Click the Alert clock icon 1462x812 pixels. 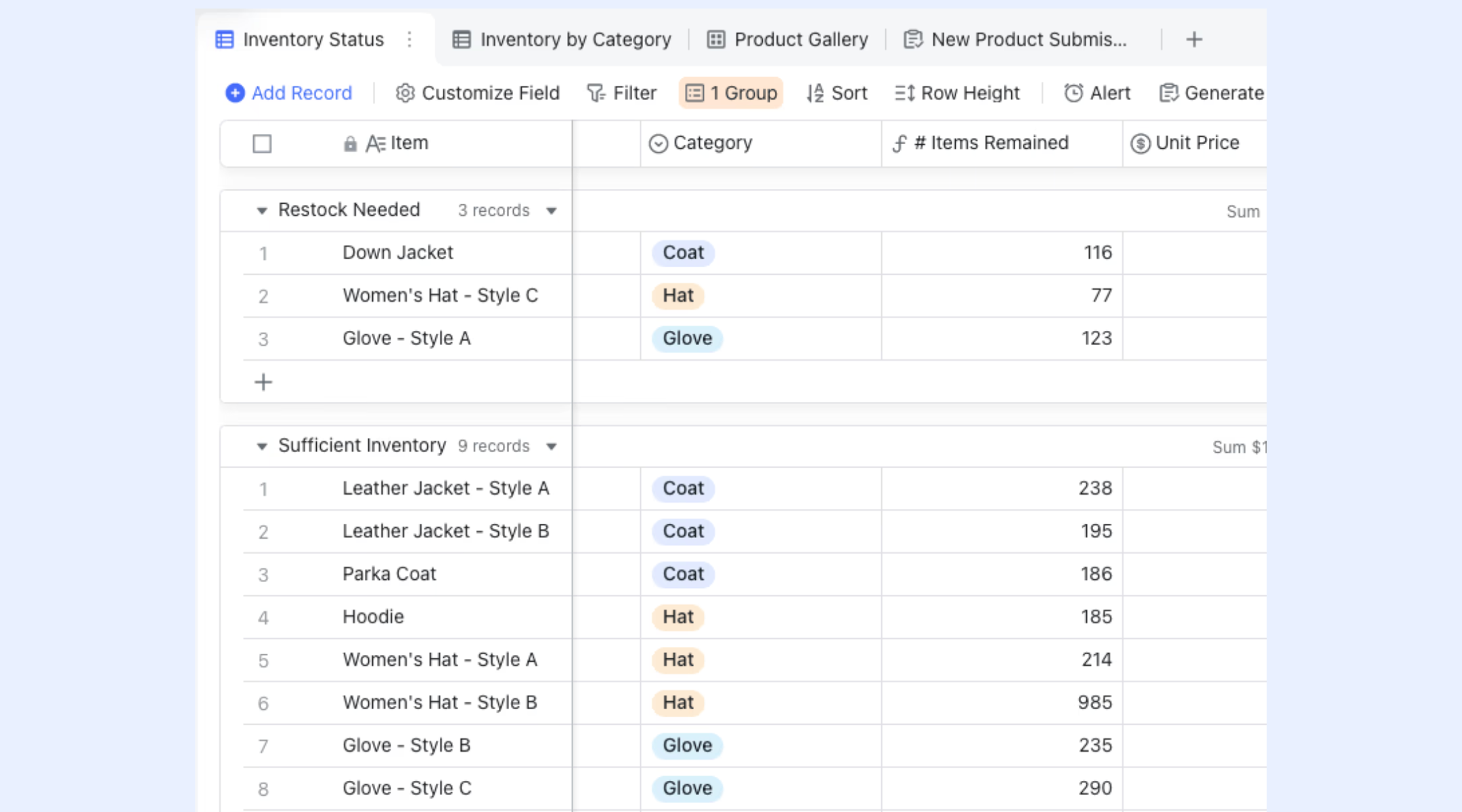pos(1073,93)
